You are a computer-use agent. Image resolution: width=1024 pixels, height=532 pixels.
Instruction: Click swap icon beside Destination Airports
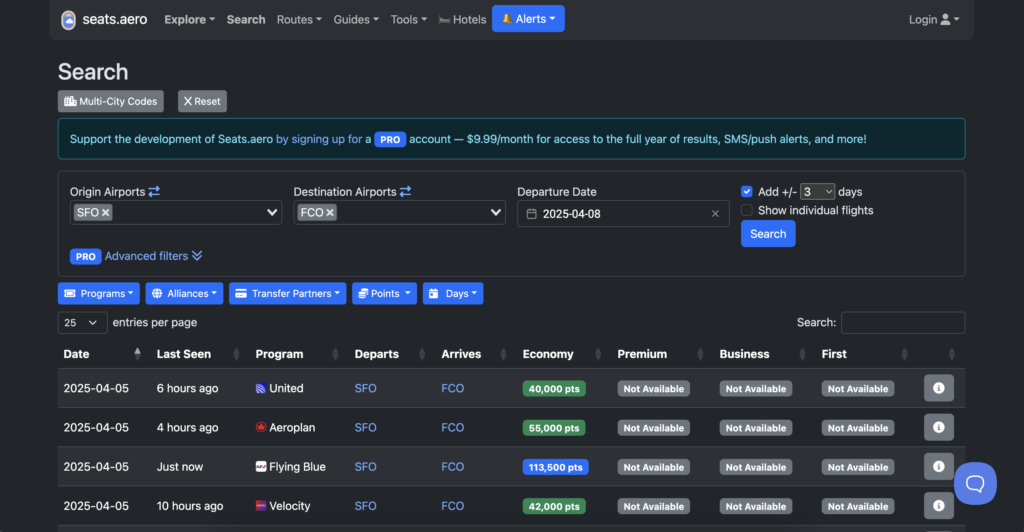[x=406, y=191]
